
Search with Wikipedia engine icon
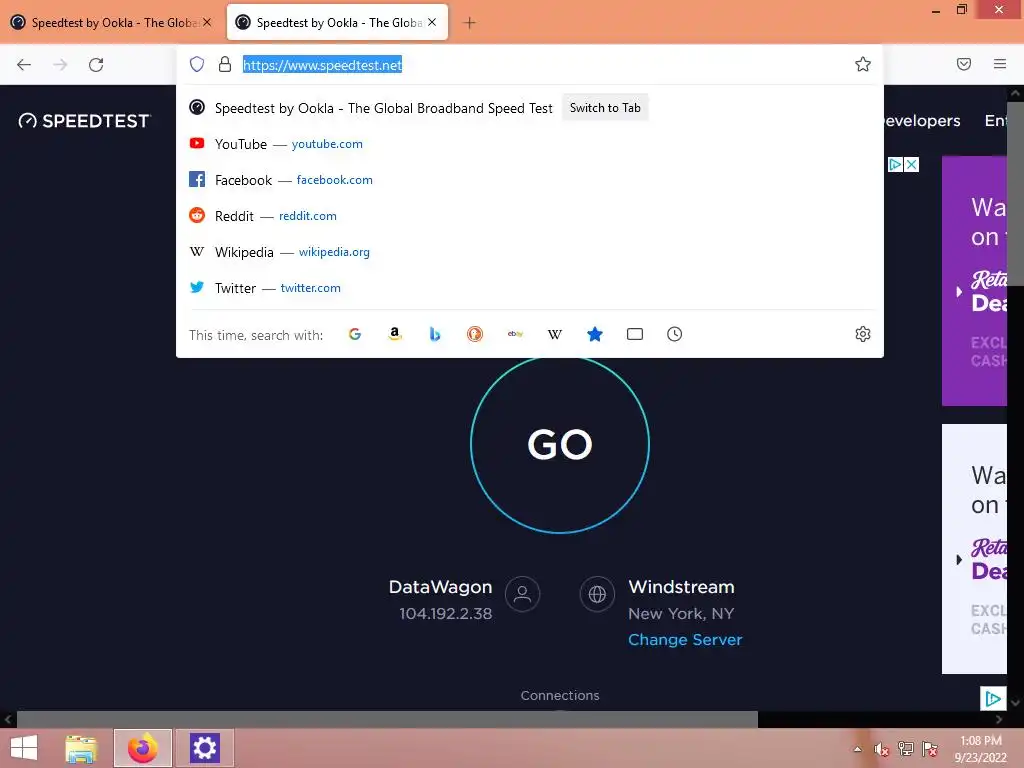(x=554, y=334)
